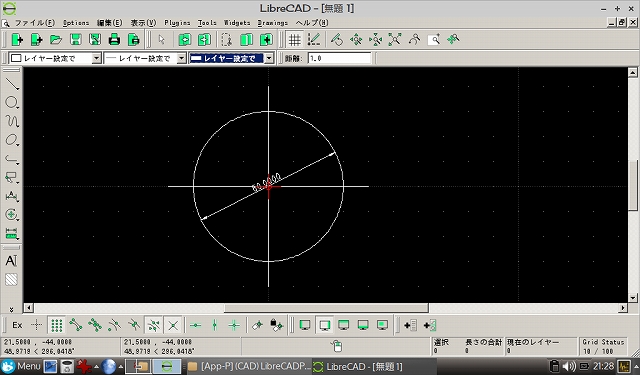Click the 距離 input field showing 1.0
Screen dimensions: 640x375
point(340,58)
